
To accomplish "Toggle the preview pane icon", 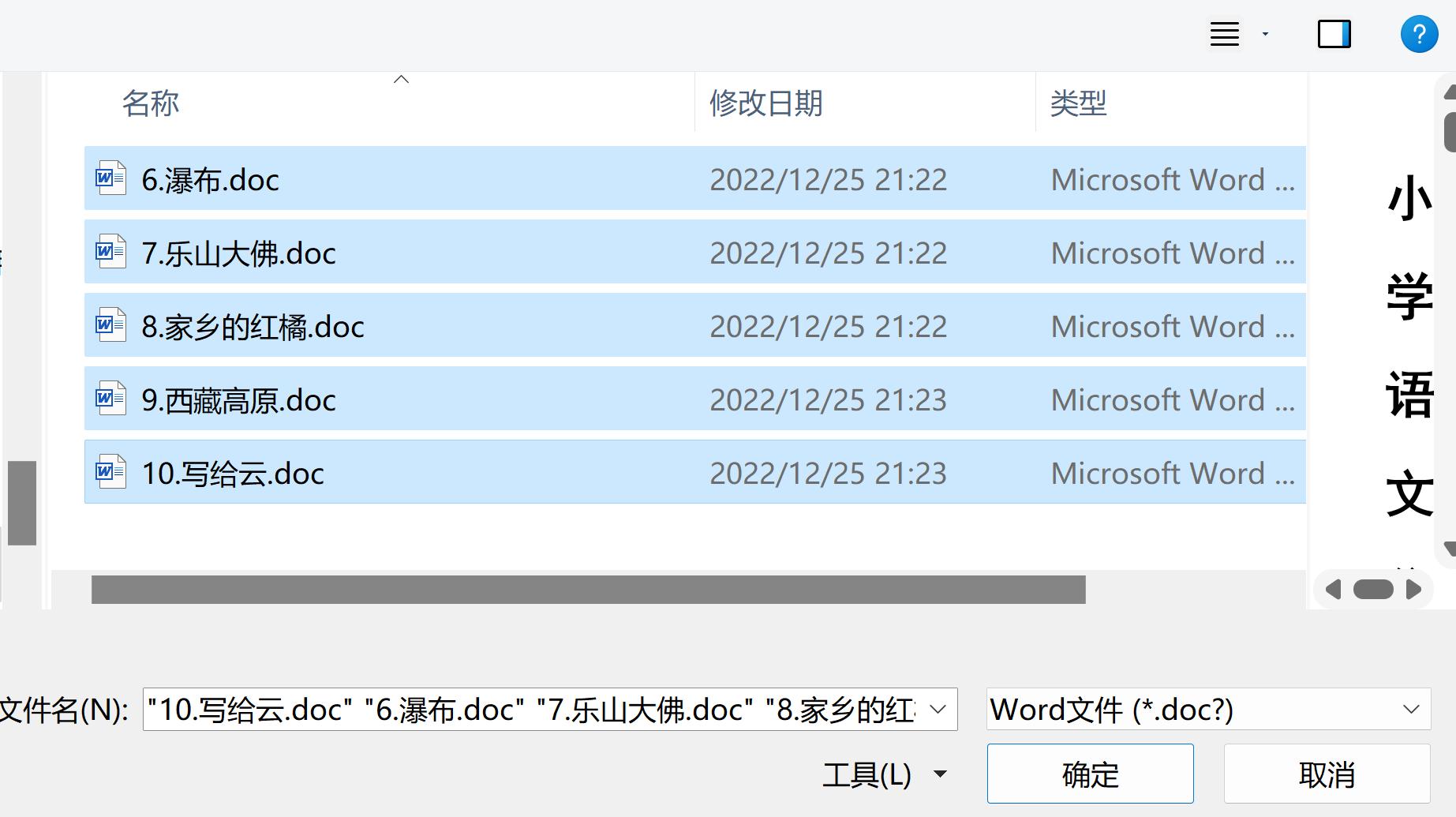I will click(1334, 35).
